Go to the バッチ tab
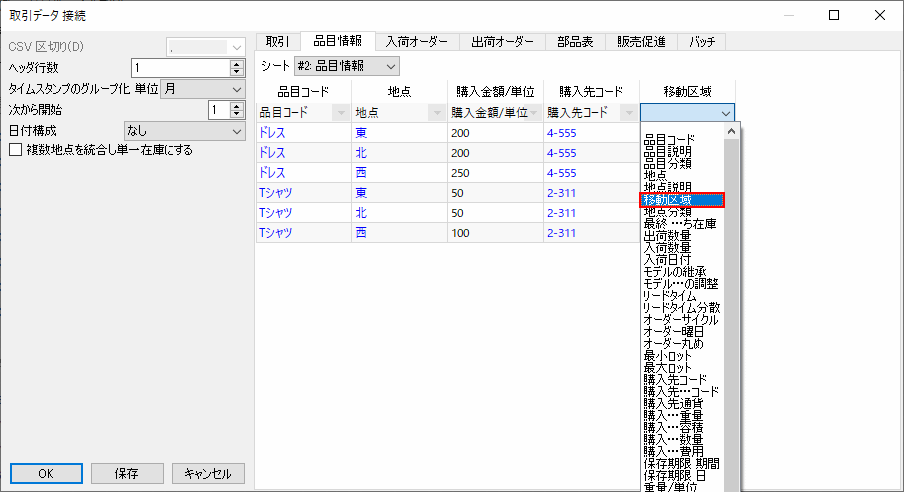Viewport: 904px width, 492px height. tap(701, 41)
